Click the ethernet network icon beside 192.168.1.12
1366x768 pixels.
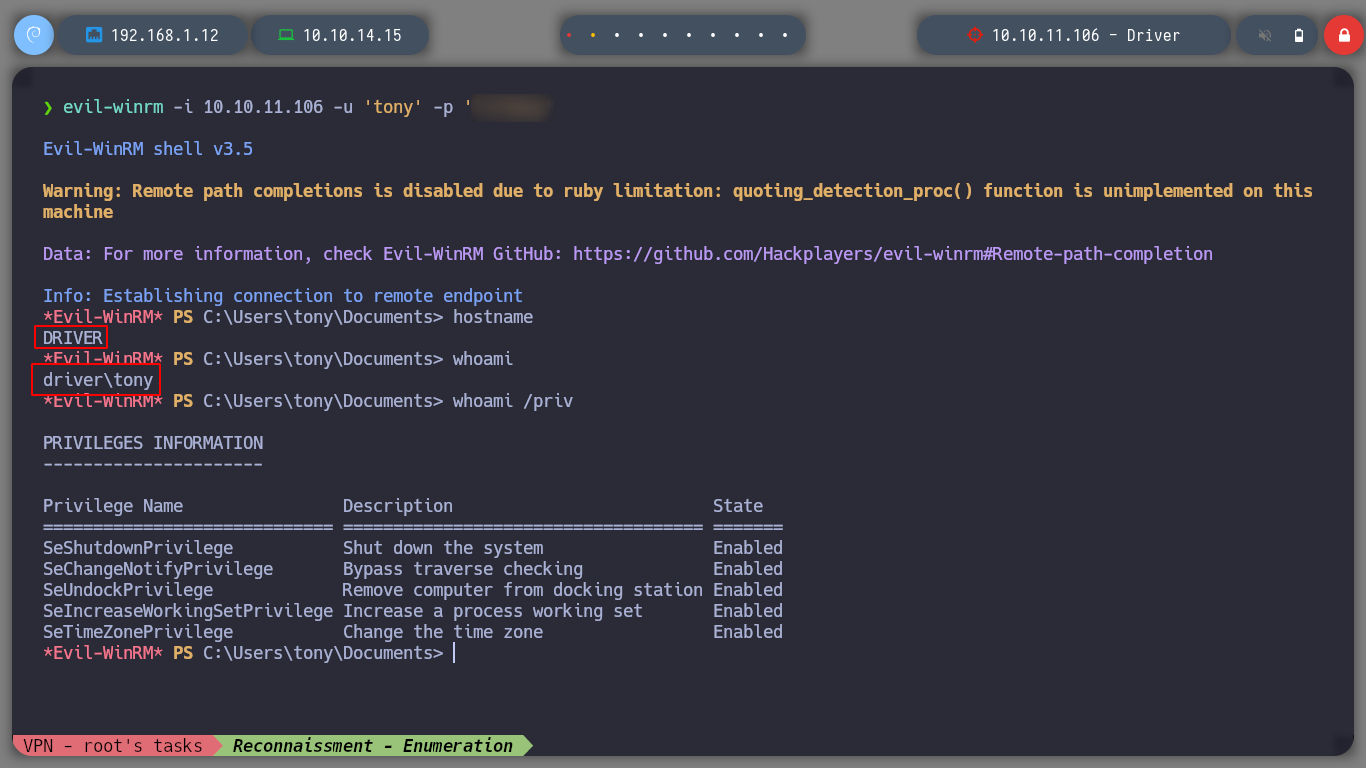95,35
